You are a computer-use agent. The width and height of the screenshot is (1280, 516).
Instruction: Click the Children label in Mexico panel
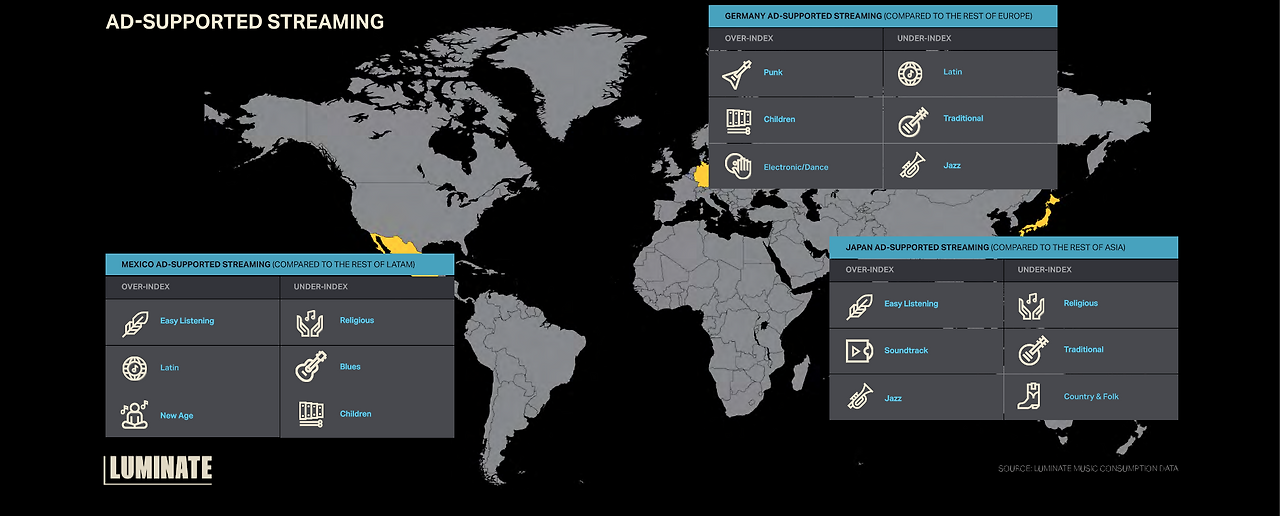[x=355, y=414]
